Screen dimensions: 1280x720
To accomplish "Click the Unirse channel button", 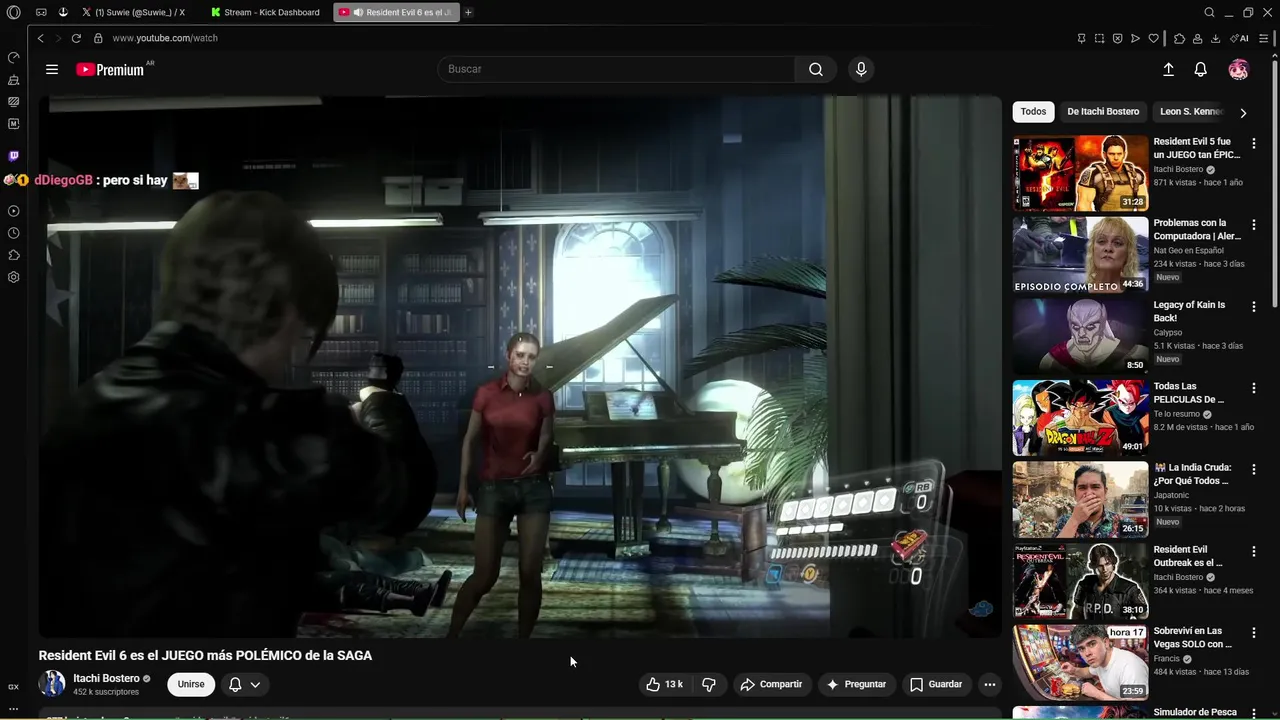I will pyautogui.click(x=191, y=684).
